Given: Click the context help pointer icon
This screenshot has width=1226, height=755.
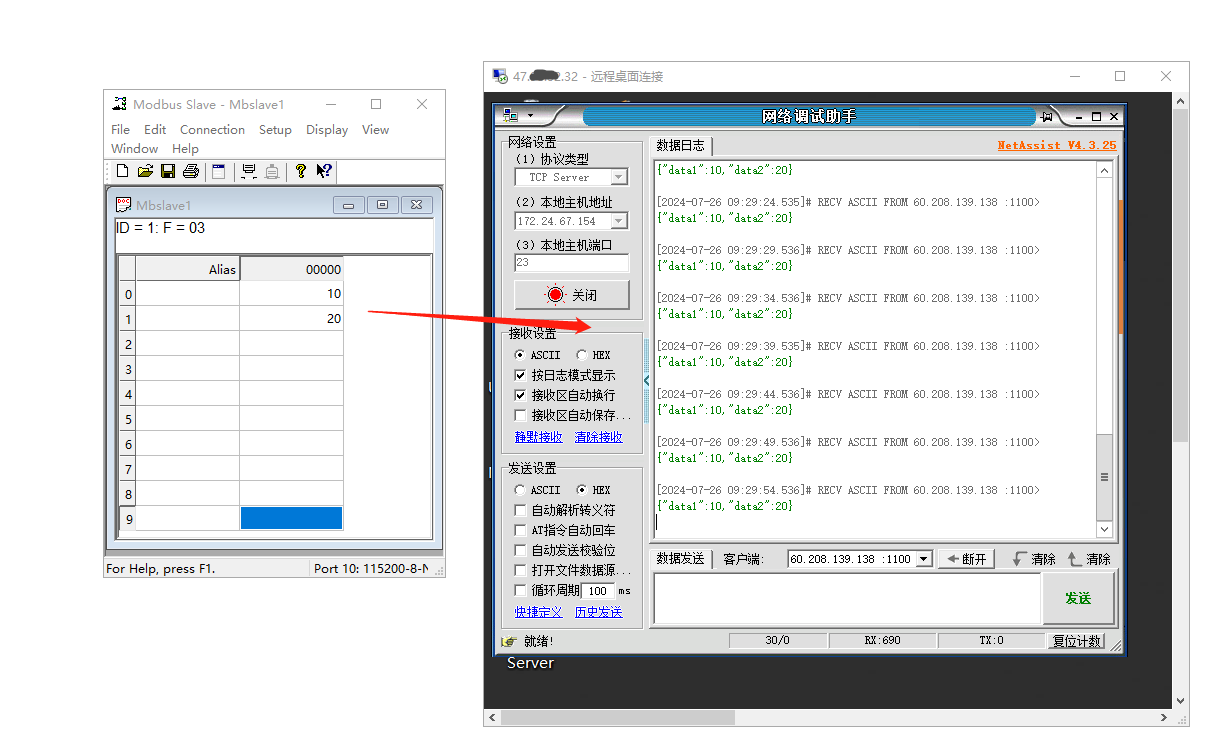Looking at the screenshot, I should 324,171.
